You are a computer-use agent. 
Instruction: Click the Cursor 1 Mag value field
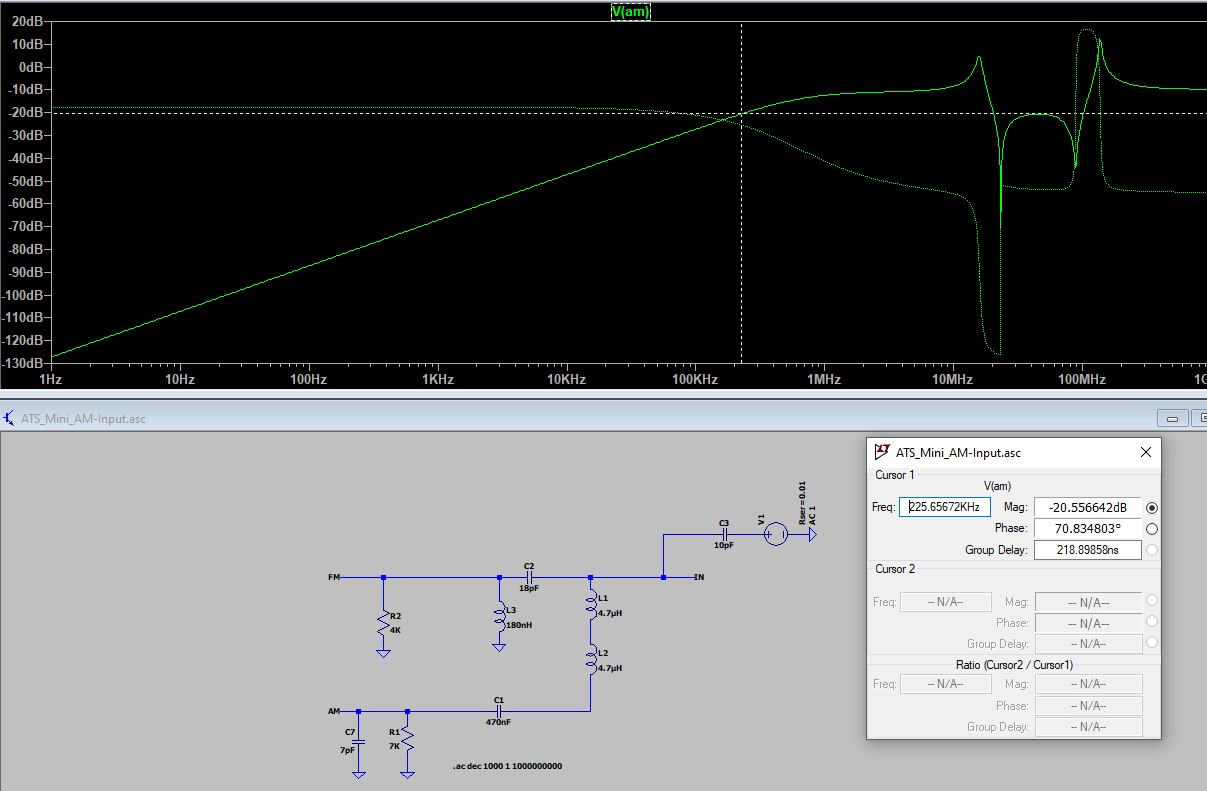tap(1087, 507)
